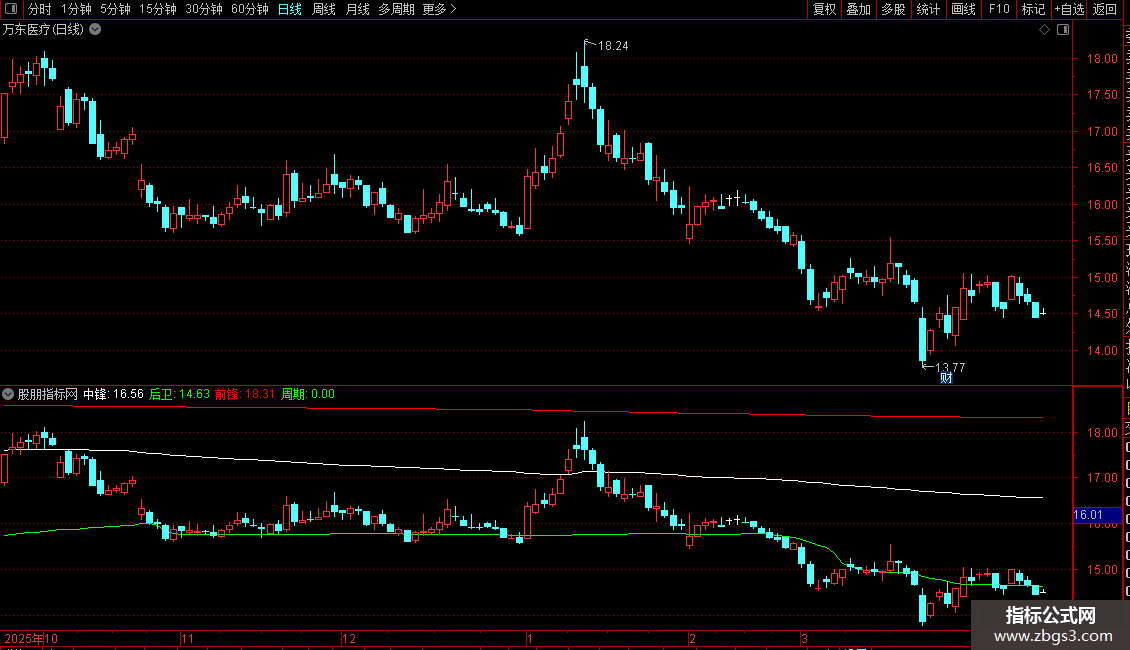Click the 万东医疗(日线) stock title
Viewport: 1130px width, 650px height.
pos(43,30)
